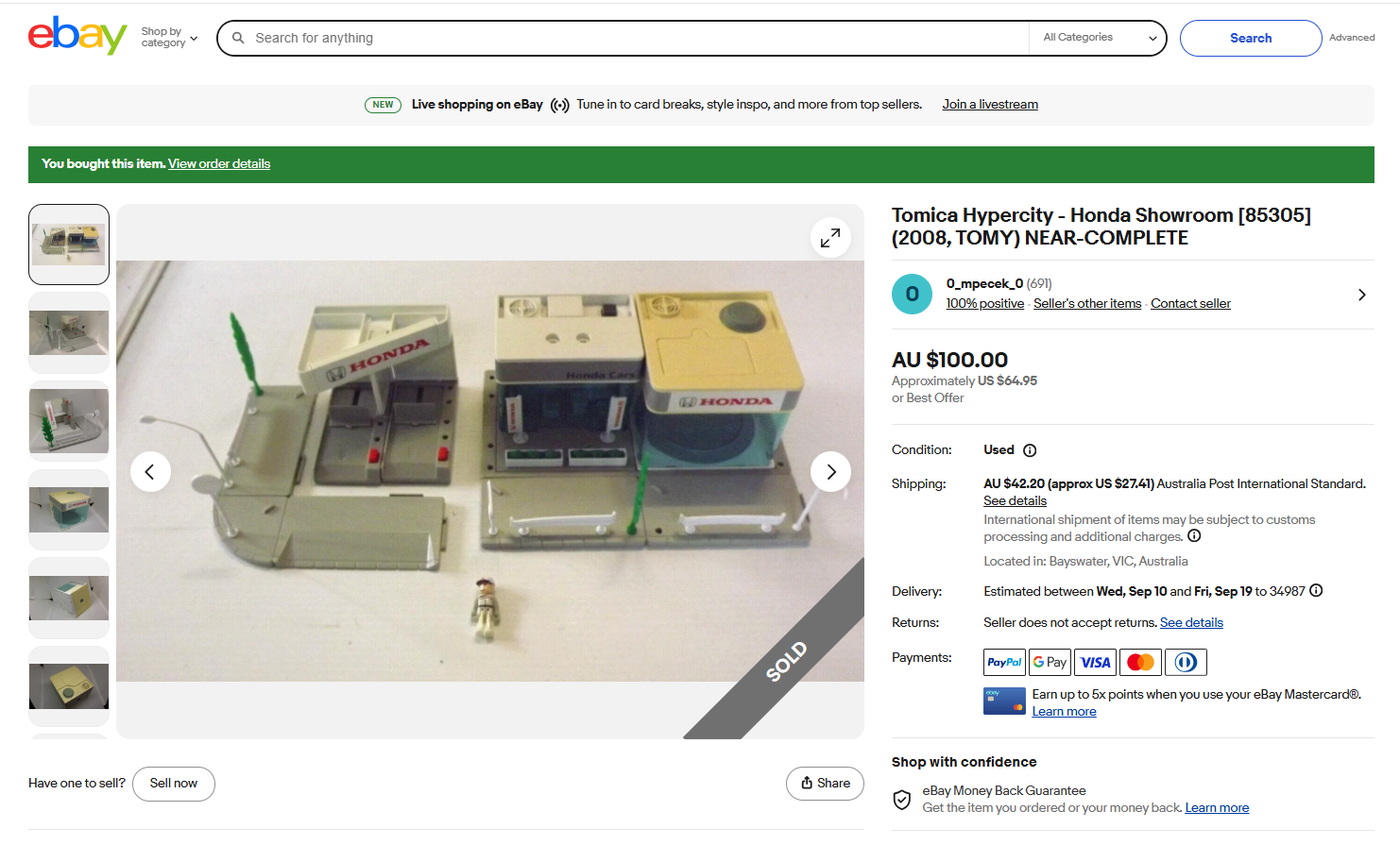The image size is (1400, 845).
Task: Go to the previous product image
Action: pos(150,472)
